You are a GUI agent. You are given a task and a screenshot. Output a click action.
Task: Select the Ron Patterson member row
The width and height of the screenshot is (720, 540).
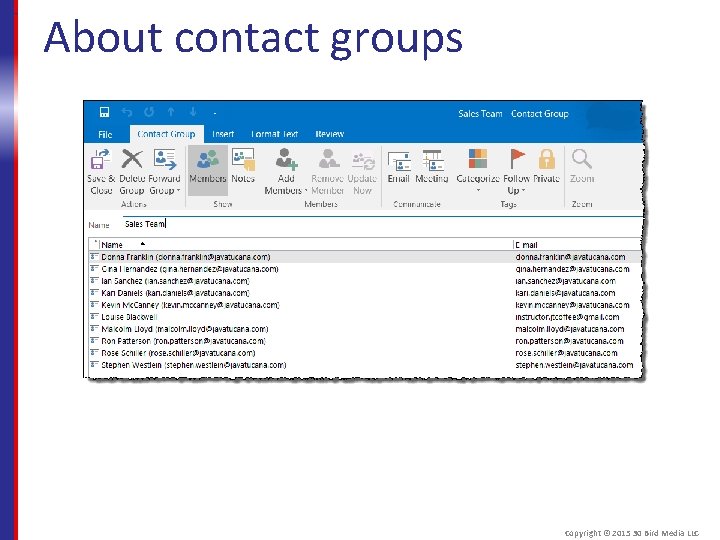tap(365, 341)
